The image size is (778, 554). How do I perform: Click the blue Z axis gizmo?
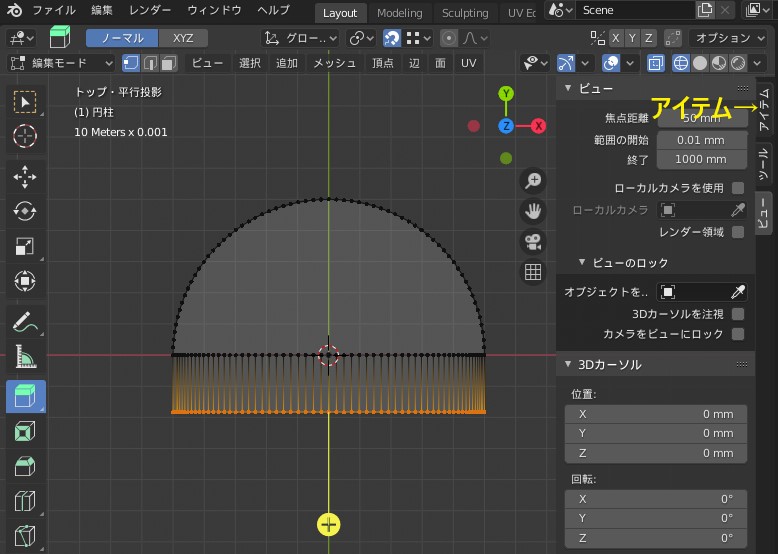pos(506,126)
